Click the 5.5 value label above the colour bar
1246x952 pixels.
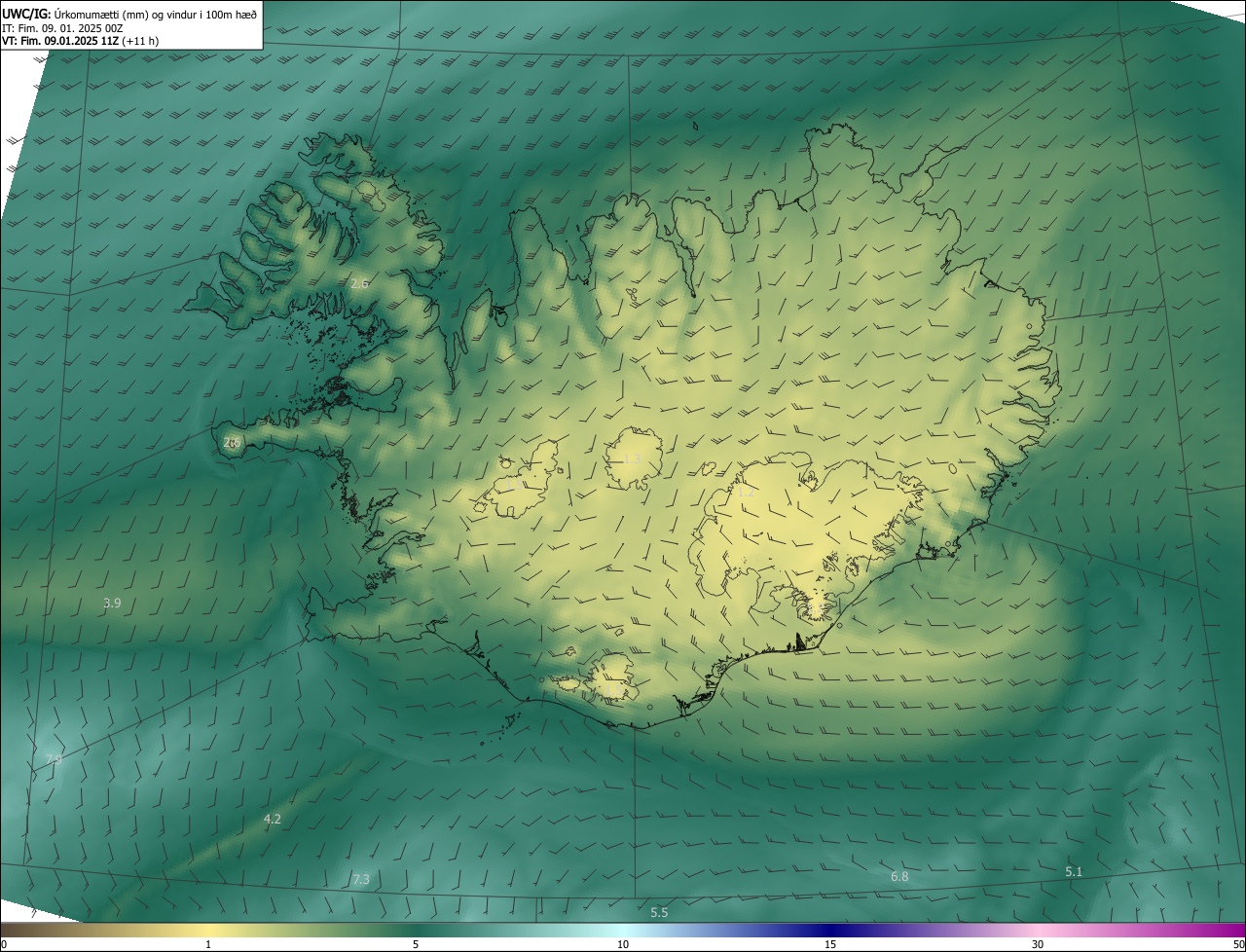click(x=659, y=912)
